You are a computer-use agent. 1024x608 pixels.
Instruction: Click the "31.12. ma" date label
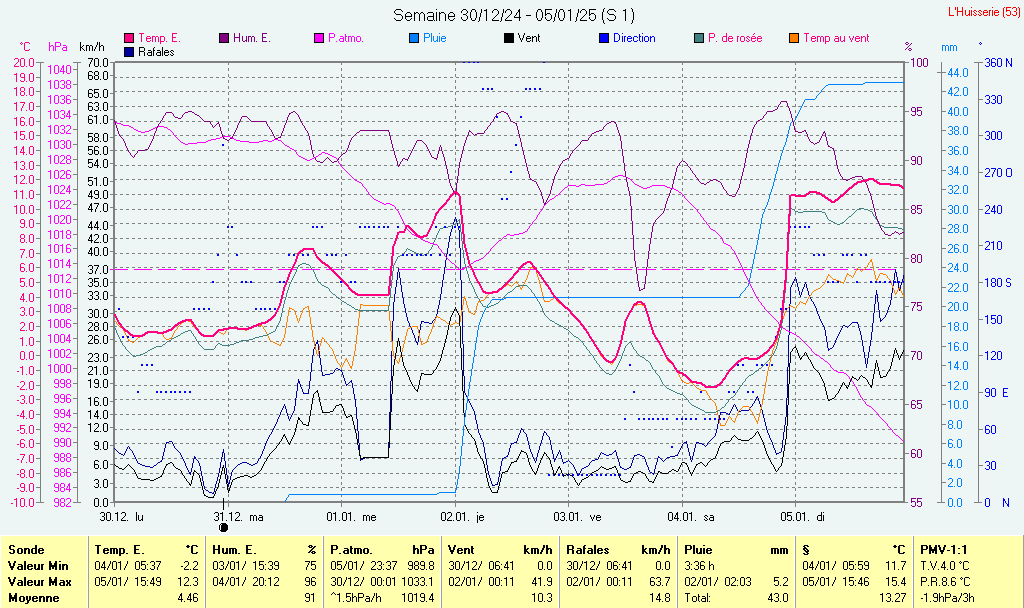tap(238, 517)
